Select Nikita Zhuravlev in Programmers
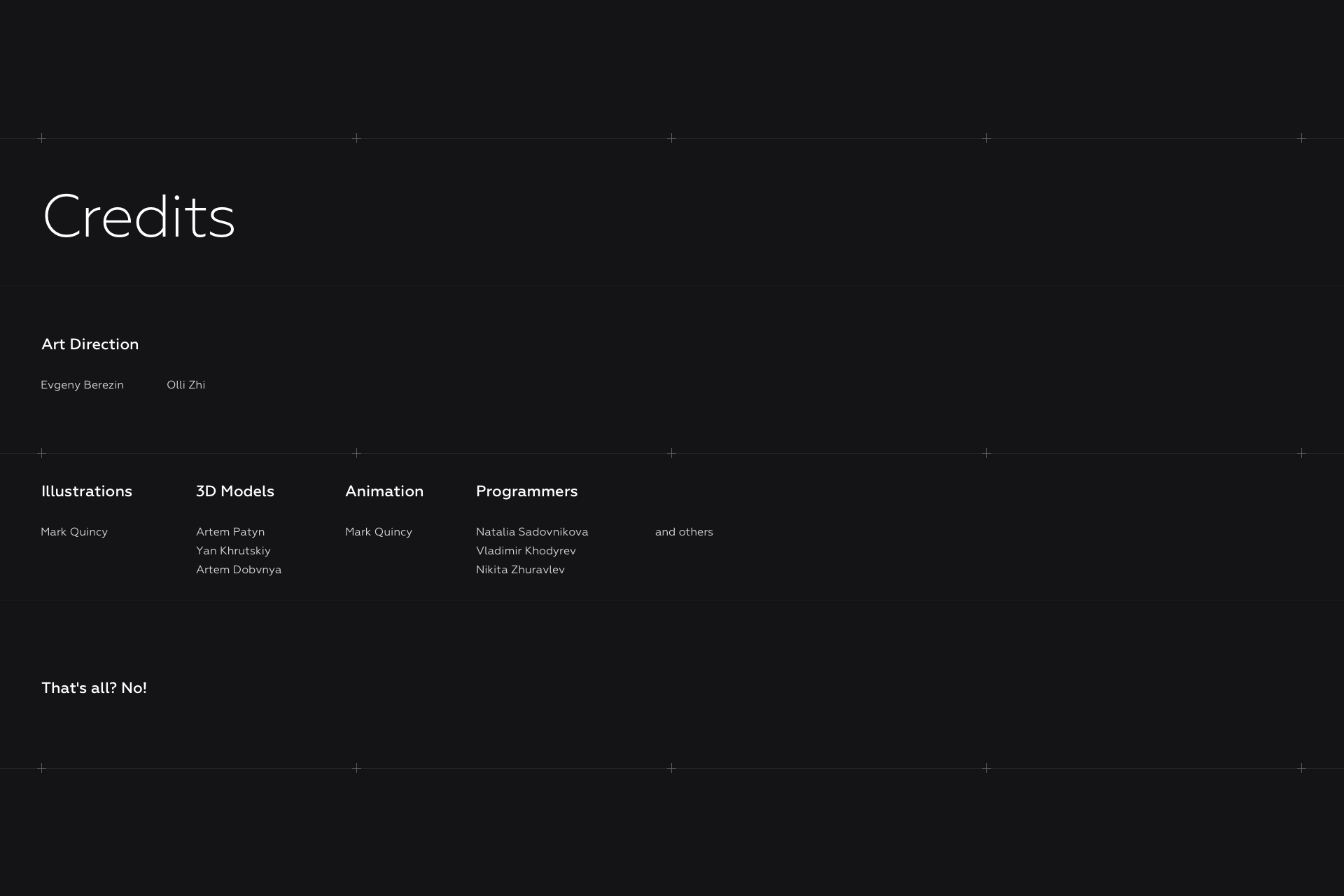Image resolution: width=1344 pixels, height=896 pixels. point(520,570)
